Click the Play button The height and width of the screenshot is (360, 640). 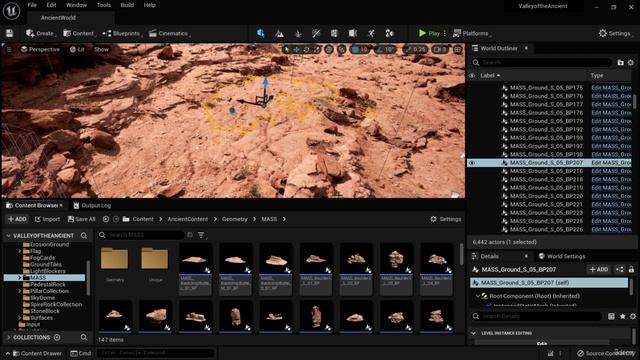click(429, 33)
